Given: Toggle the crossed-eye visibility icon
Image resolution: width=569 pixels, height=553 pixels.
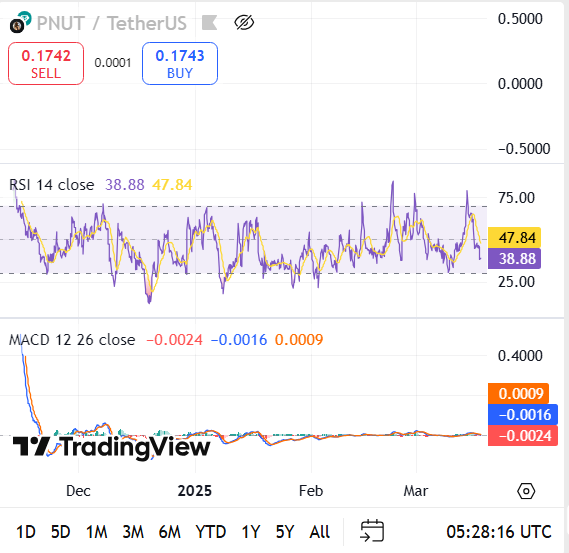Looking at the screenshot, I should 244,22.
